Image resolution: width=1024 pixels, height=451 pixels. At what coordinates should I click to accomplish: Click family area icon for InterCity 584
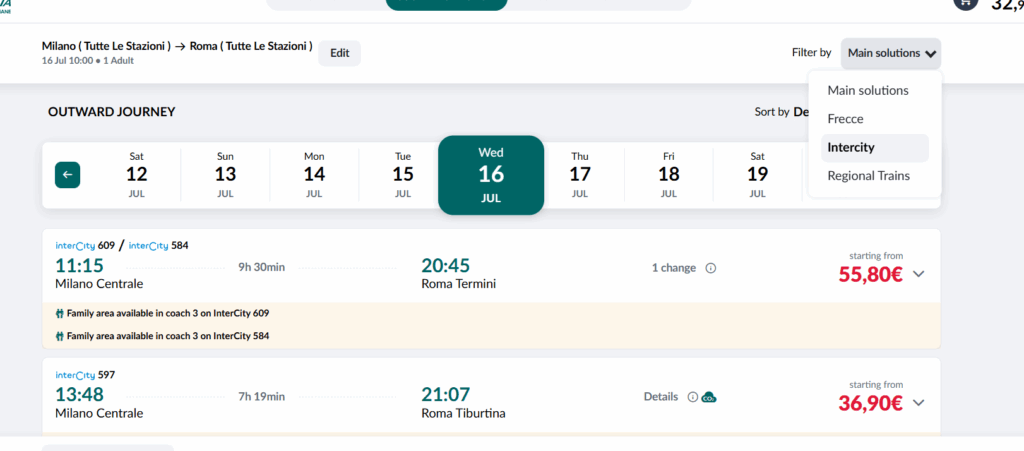[x=59, y=336]
